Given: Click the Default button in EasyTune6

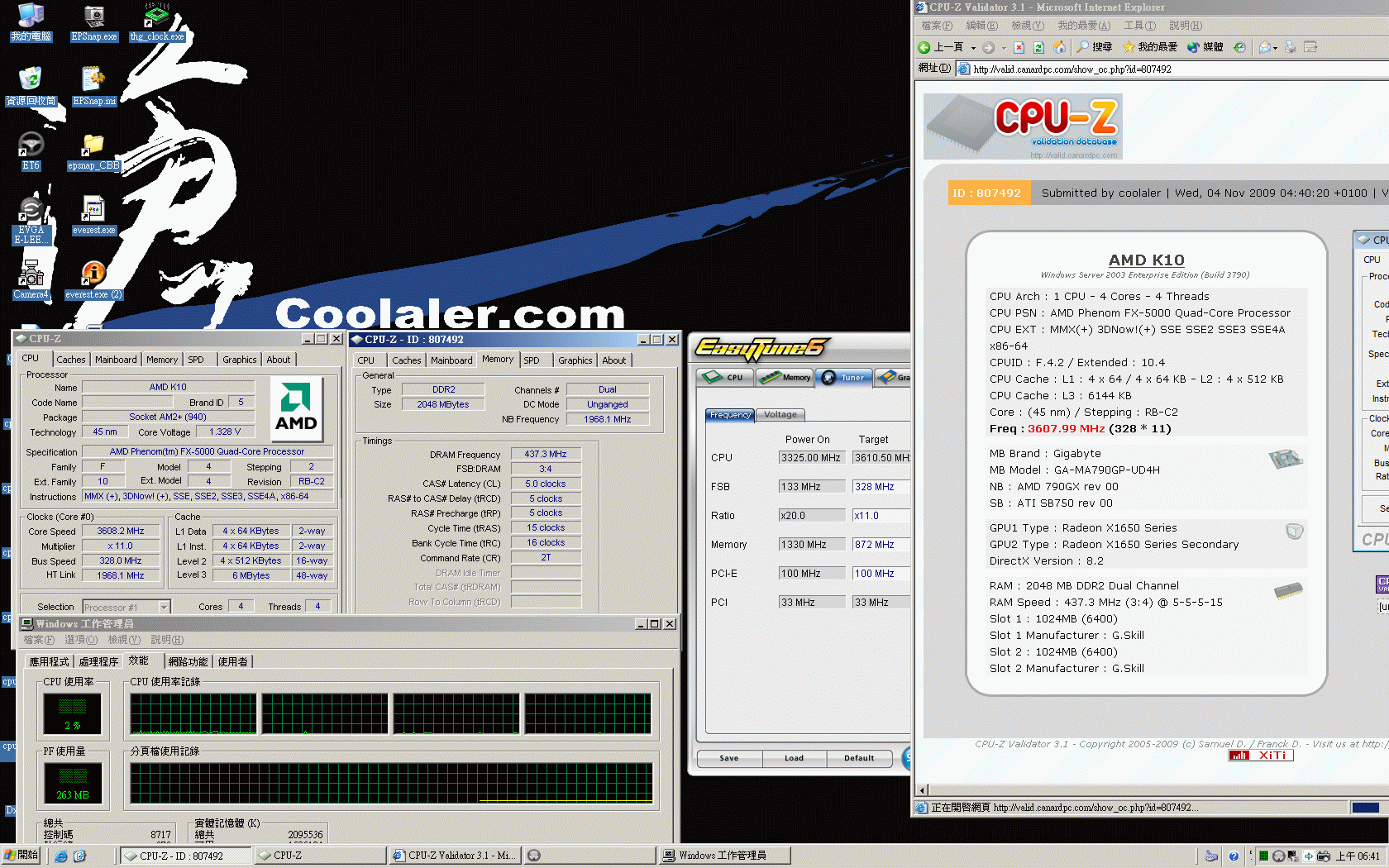Looking at the screenshot, I should 859,758.
